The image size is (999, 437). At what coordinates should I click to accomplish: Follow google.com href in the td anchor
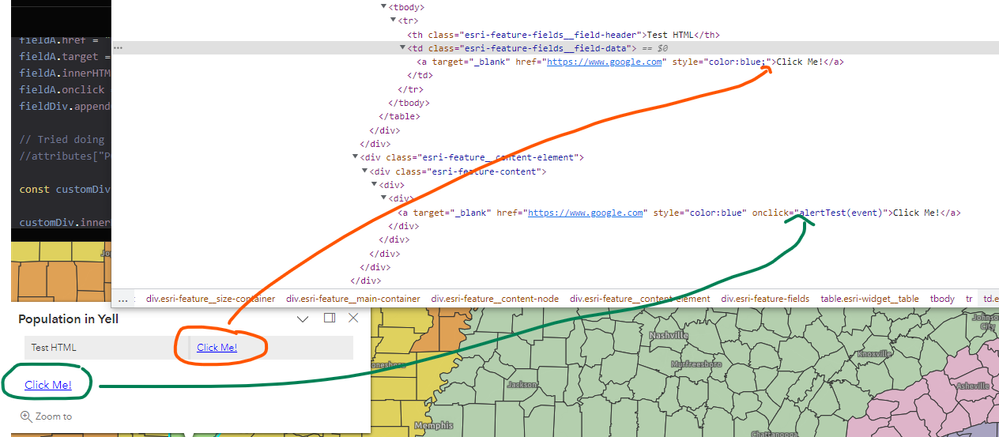(605, 62)
